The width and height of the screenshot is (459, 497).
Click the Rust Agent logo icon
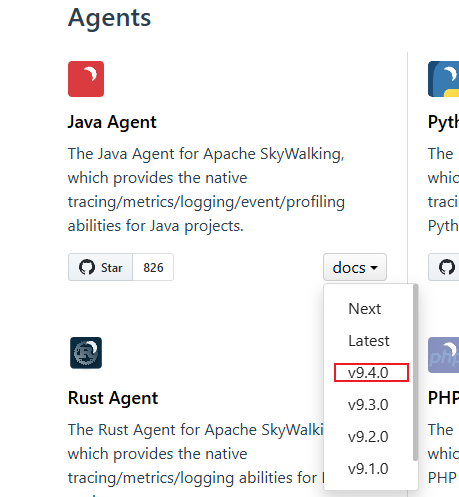pos(86,353)
